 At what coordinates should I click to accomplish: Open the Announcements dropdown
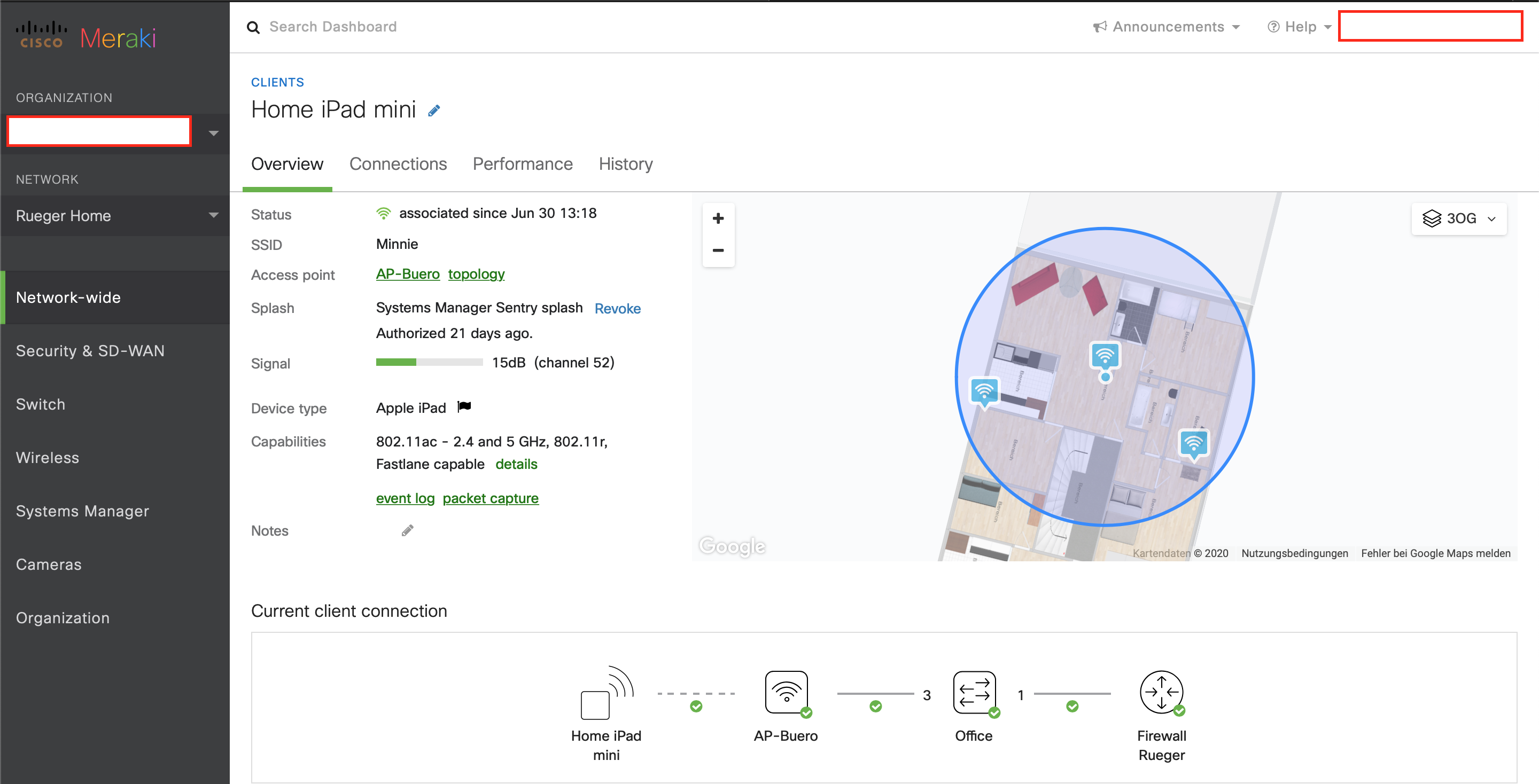[1166, 26]
